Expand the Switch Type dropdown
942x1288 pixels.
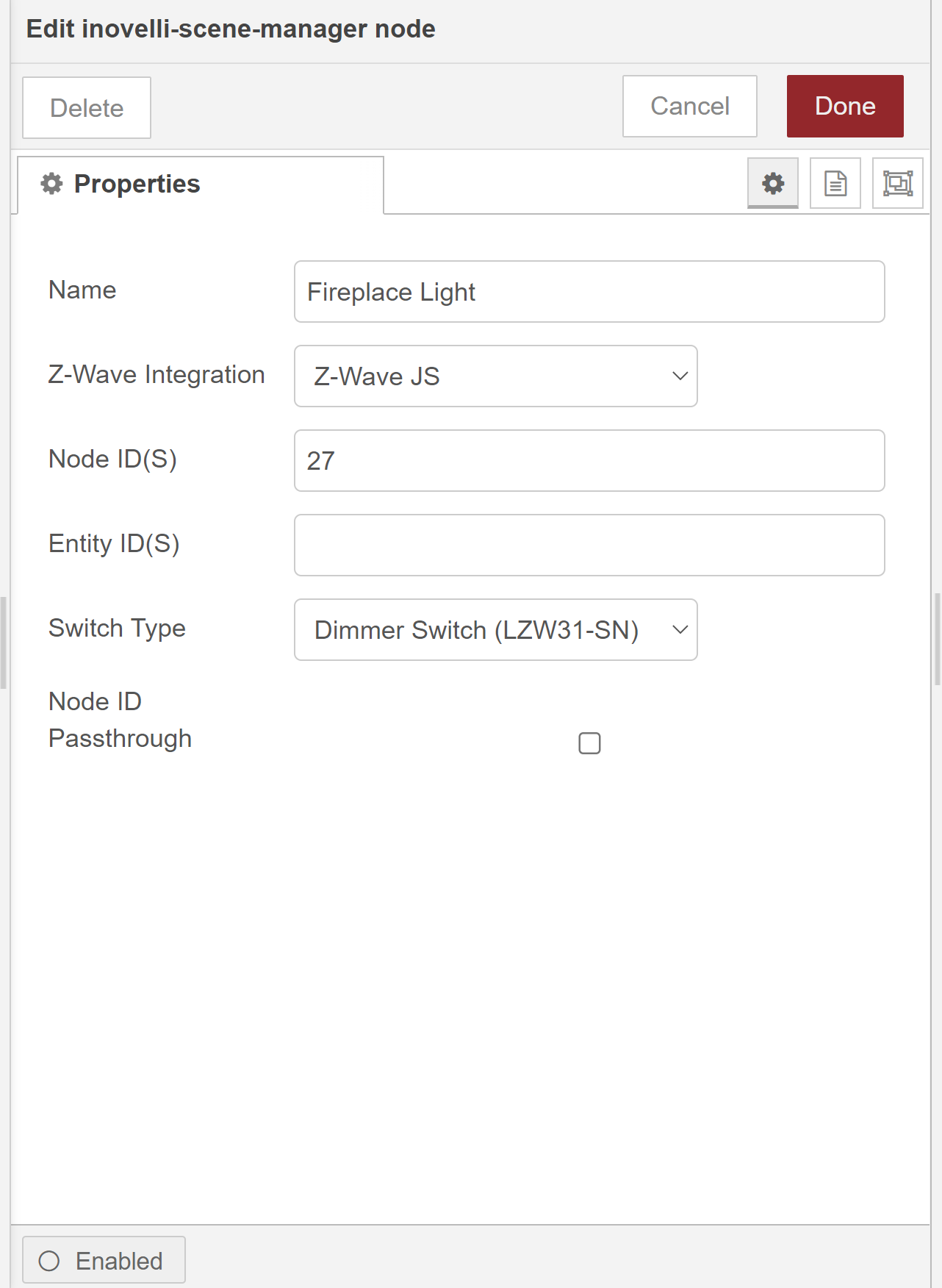pos(495,630)
